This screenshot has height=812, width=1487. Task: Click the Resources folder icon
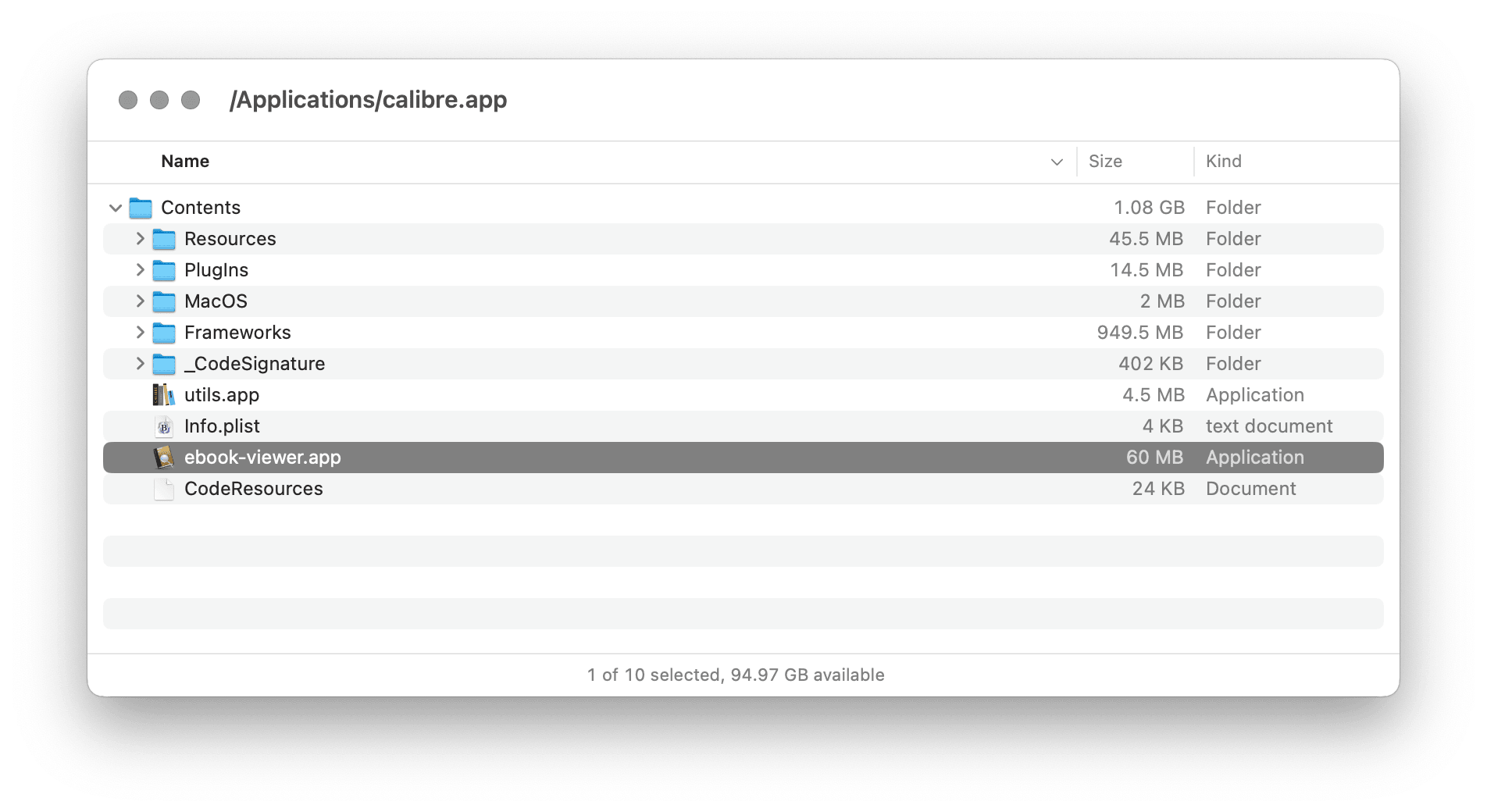(x=164, y=239)
